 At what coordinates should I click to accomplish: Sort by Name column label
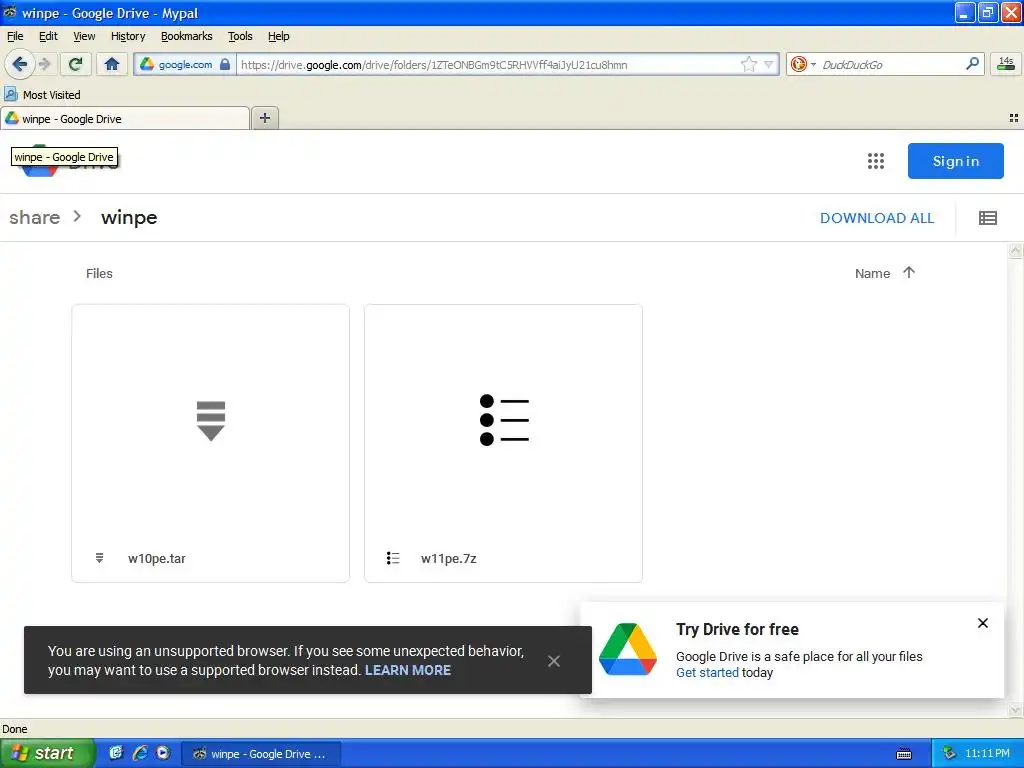(872, 274)
